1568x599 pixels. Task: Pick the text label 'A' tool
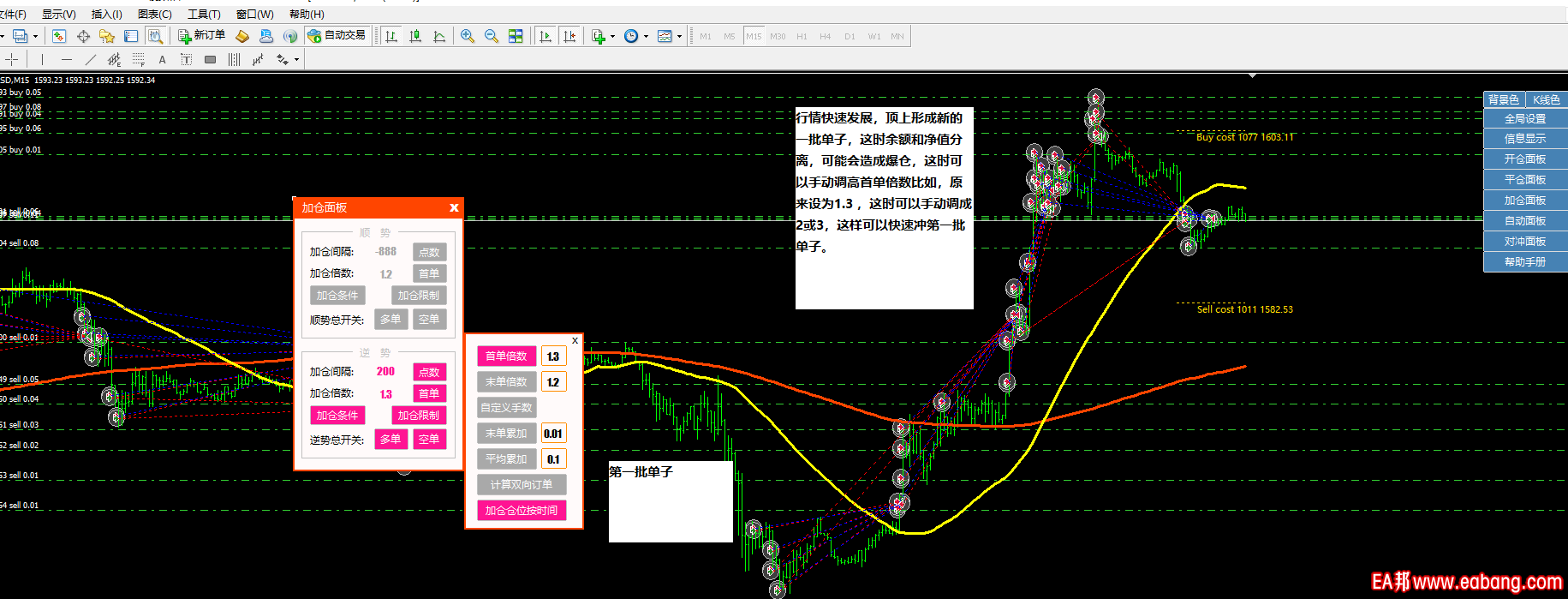[162, 59]
